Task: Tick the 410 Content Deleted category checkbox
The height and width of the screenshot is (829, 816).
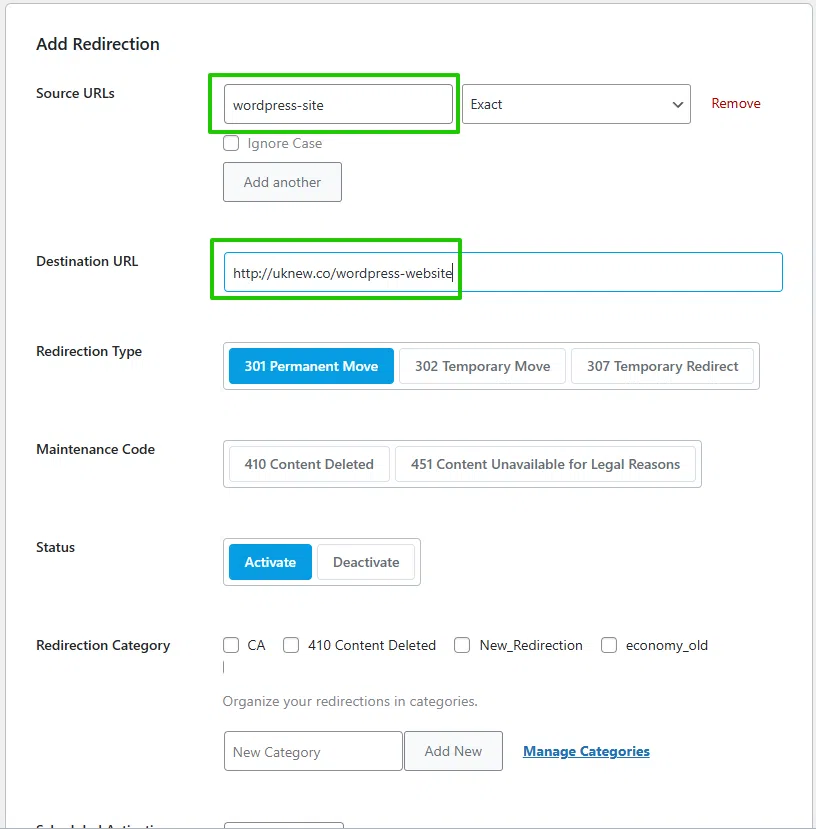Action: (x=291, y=645)
